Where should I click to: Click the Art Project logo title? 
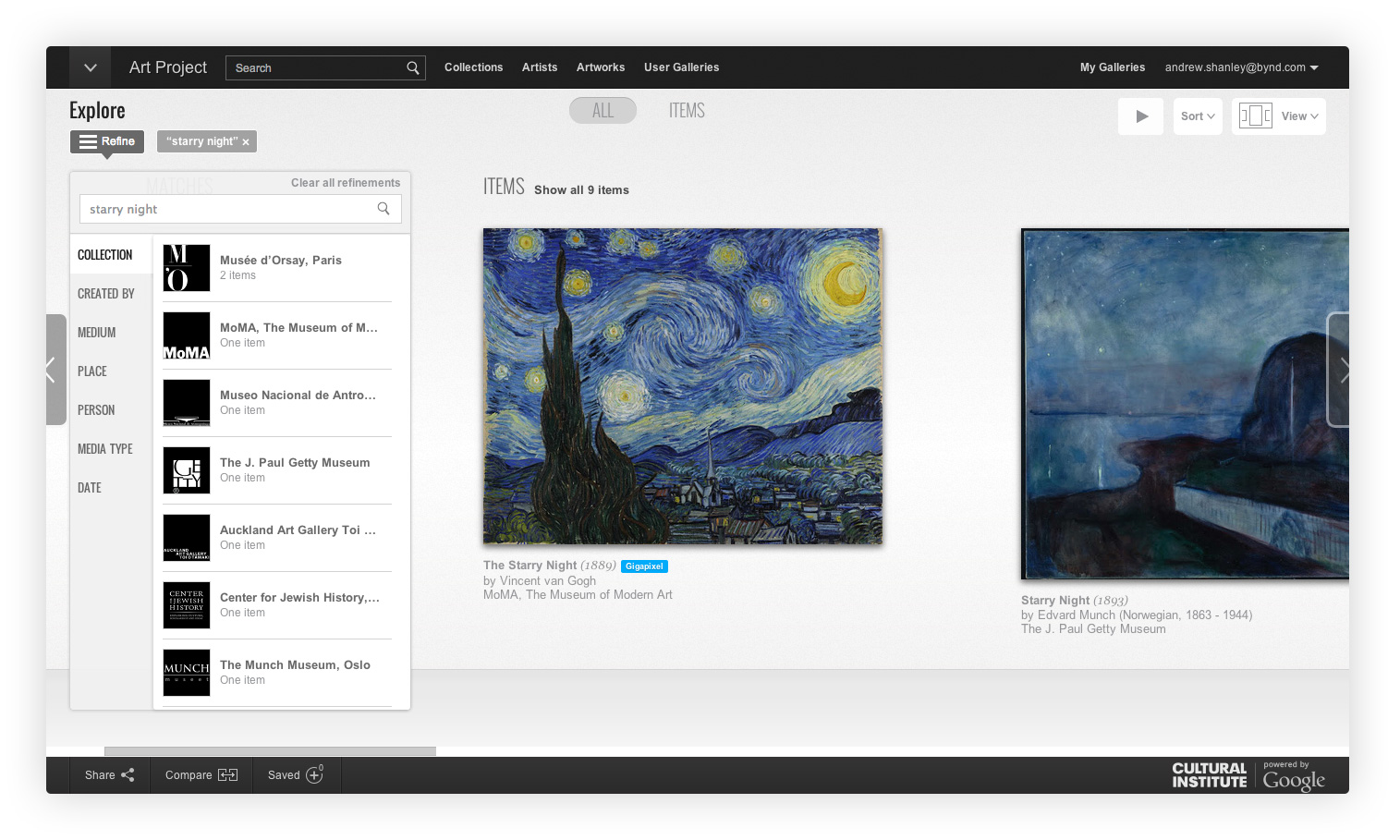(168, 67)
